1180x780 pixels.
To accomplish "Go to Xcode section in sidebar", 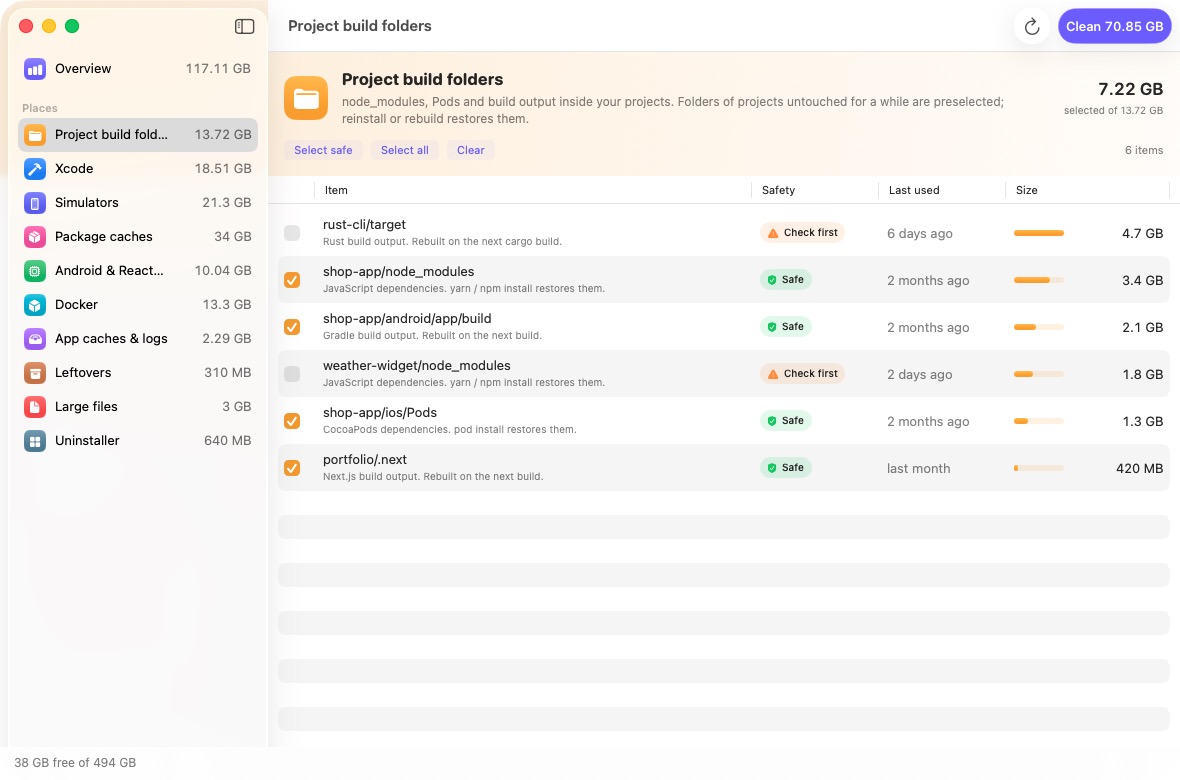I will [138, 169].
